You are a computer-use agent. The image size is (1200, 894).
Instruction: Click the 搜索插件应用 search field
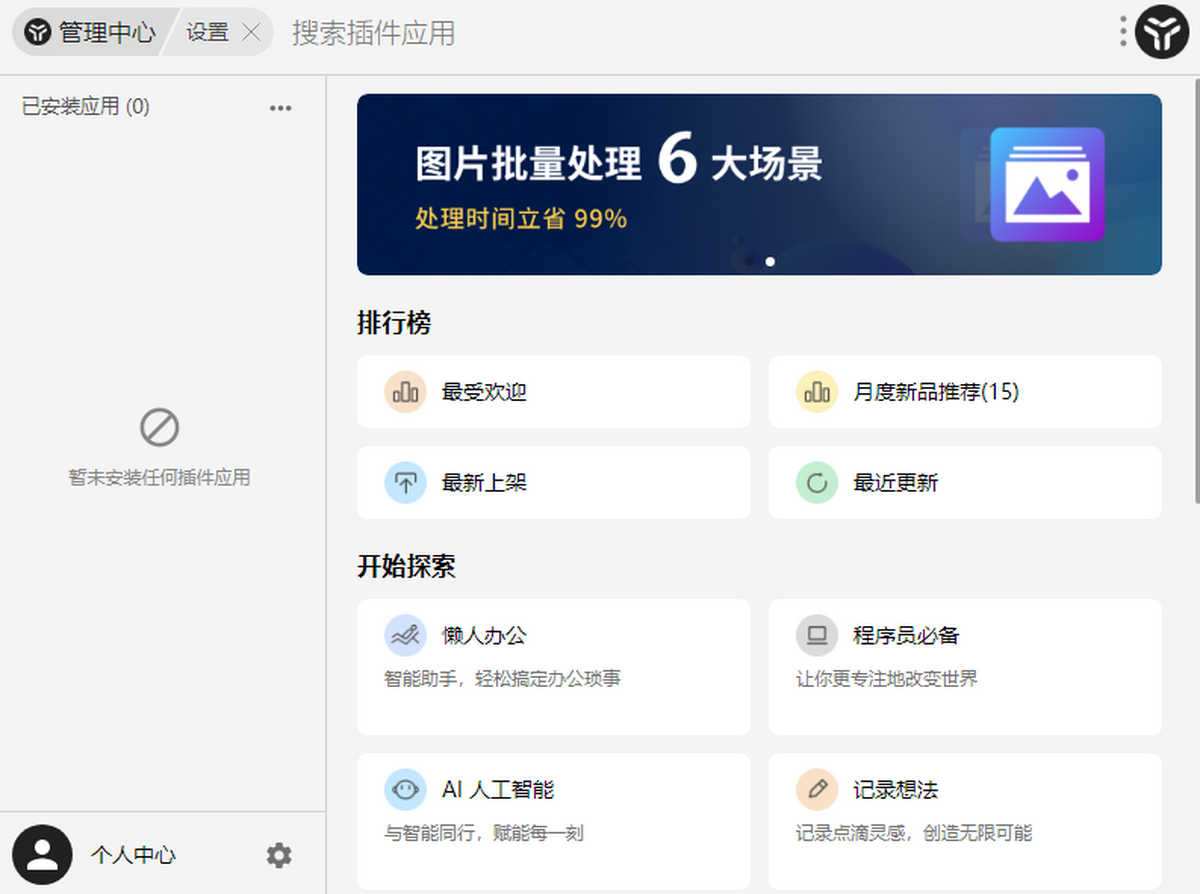[x=375, y=31]
